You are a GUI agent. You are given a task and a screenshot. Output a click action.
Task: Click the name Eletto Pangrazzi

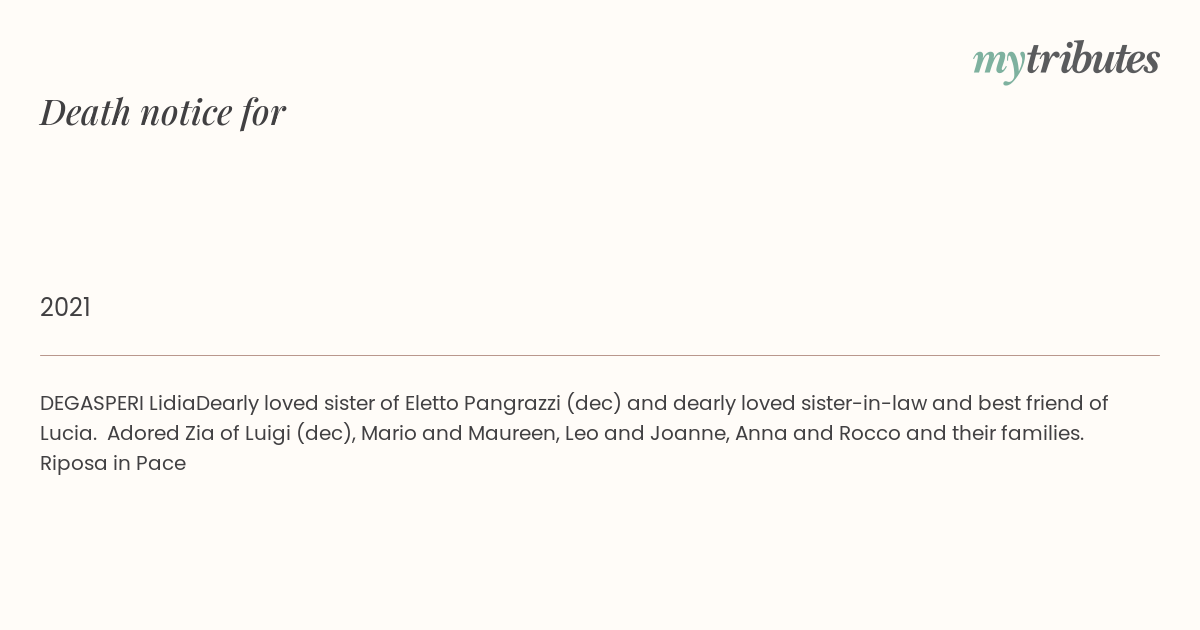482,403
